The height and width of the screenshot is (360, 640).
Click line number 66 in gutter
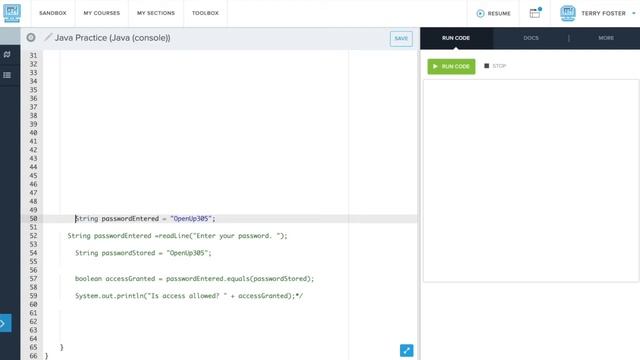[33, 356]
